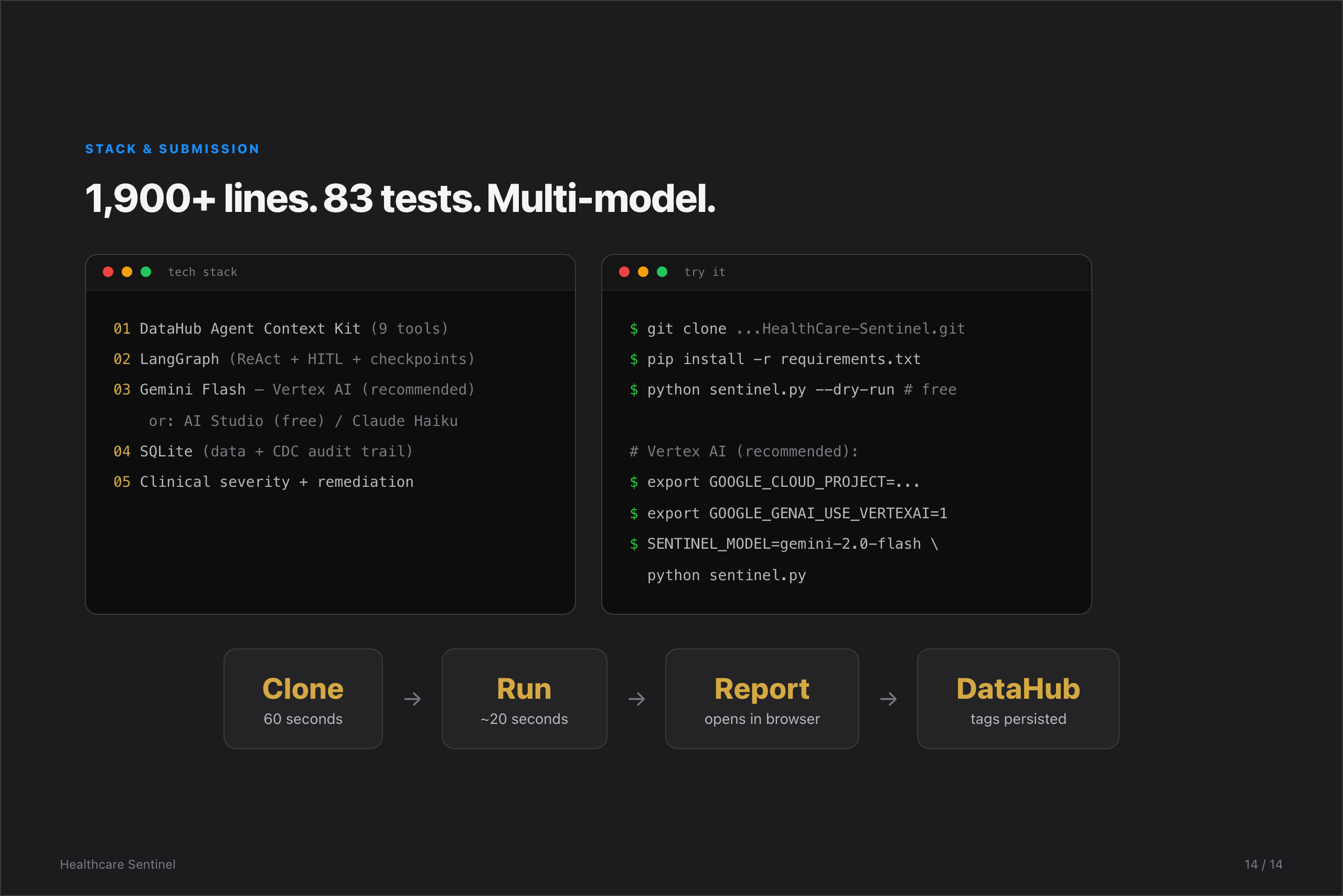The width and height of the screenshot is (1343, 896).
Task: Click the python sentinel.py --dry-run command
Action: (793, 390)
